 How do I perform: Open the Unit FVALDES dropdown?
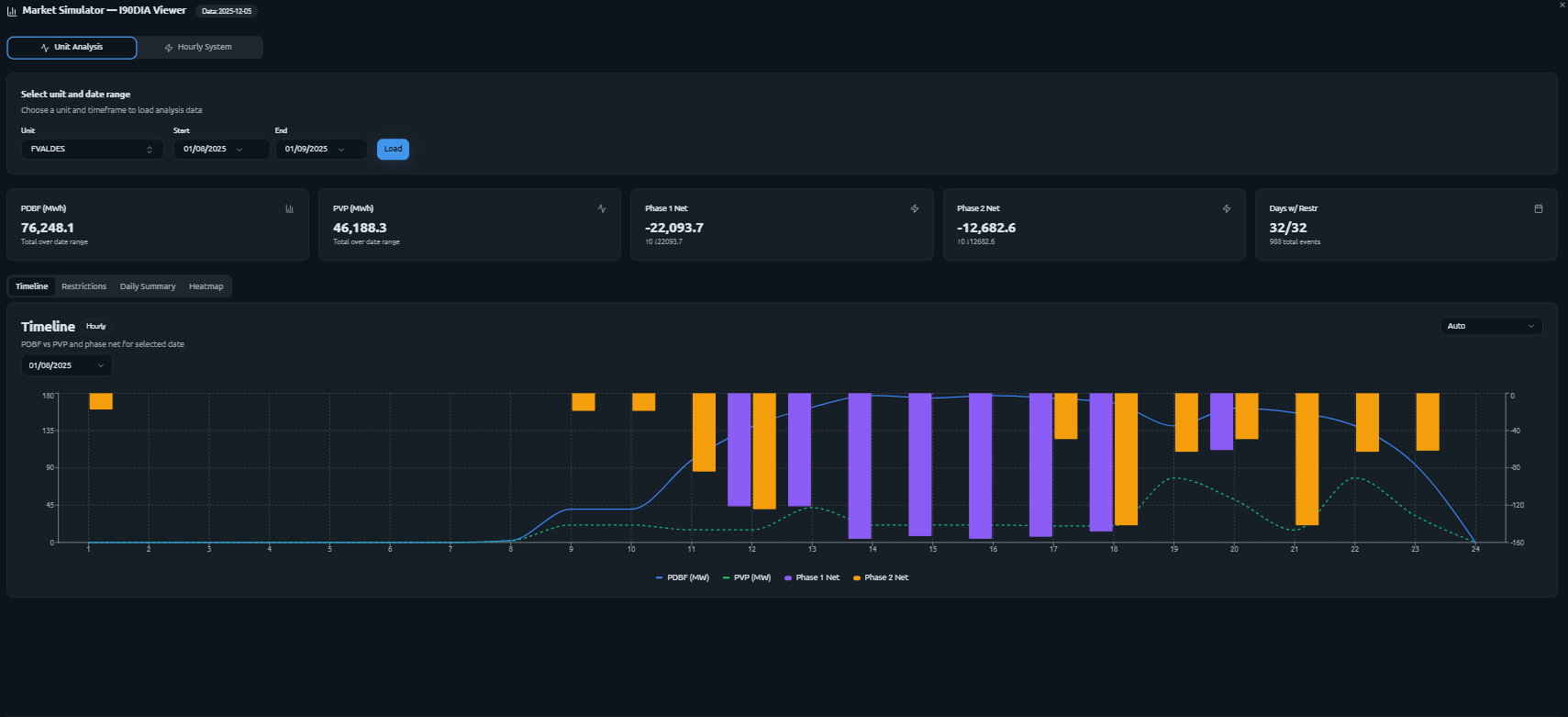(92, 149)
